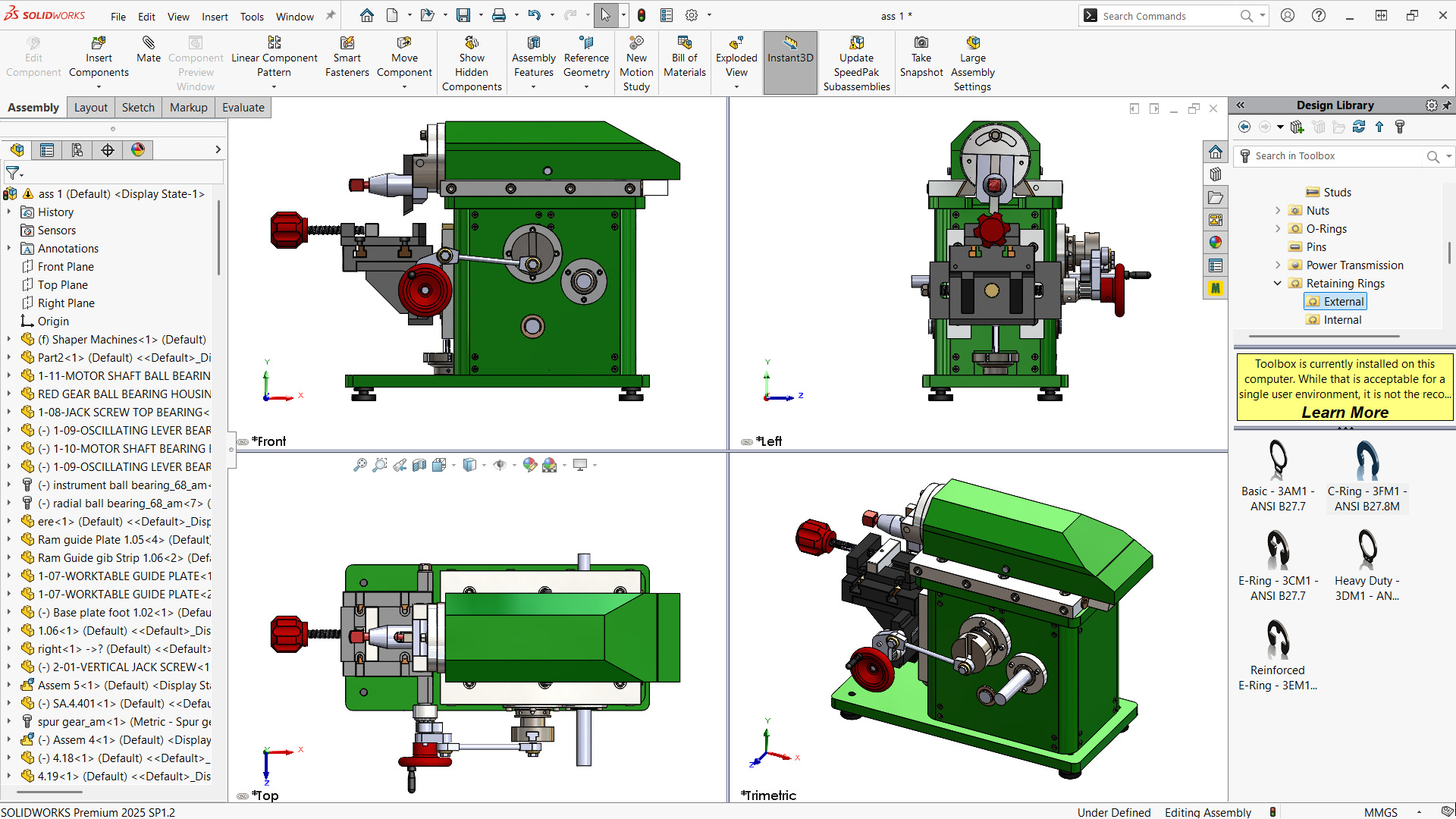Open the DisplayManager tab icon

(138, 150)
